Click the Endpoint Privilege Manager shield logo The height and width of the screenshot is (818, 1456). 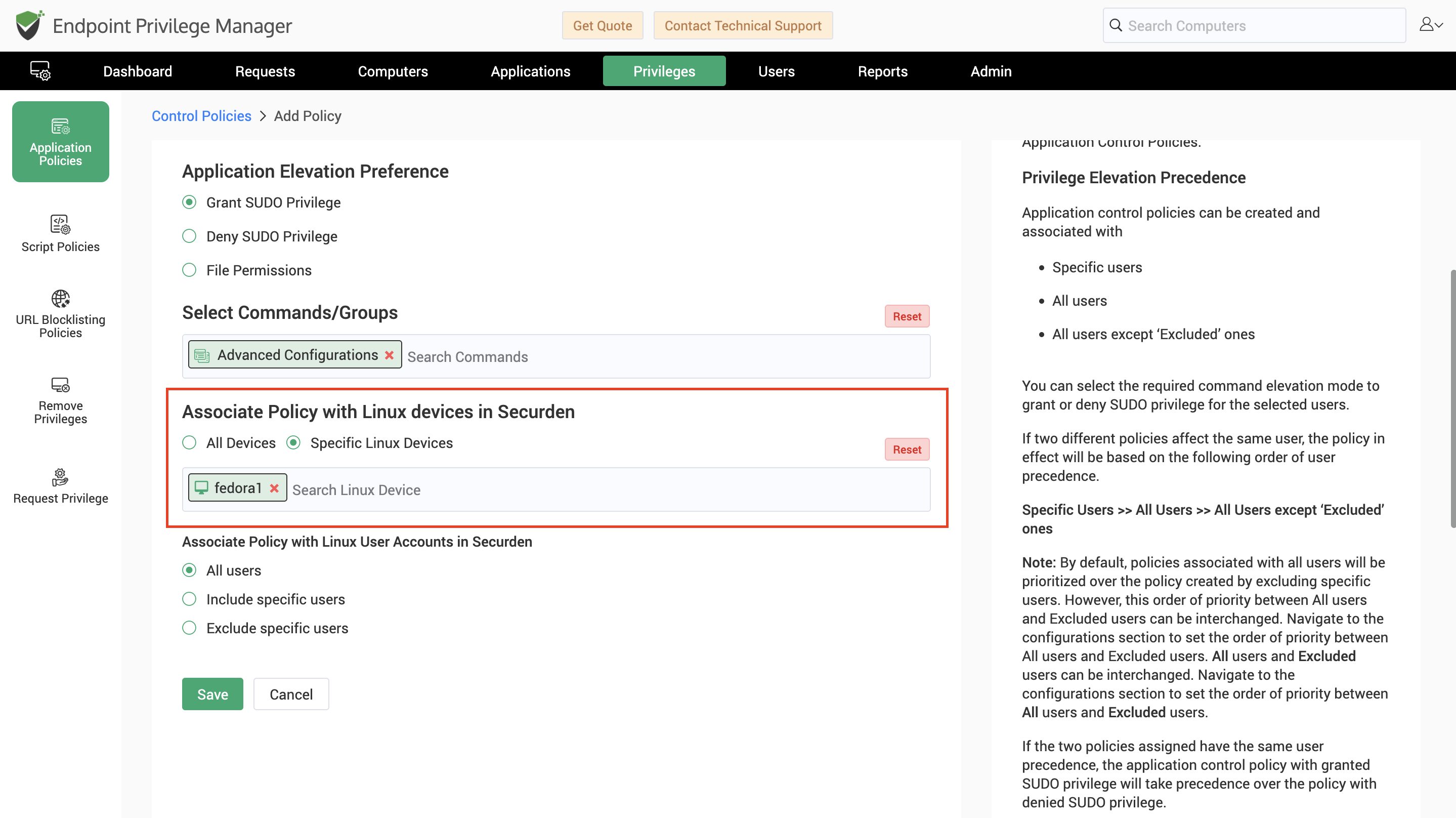click(29, 25)
